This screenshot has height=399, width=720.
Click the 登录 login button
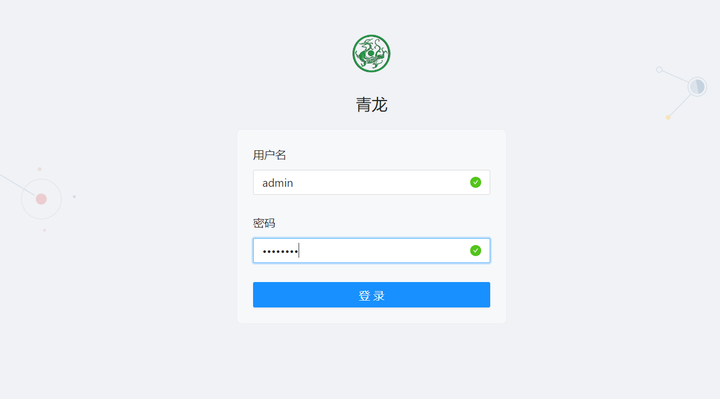[371, 295]
